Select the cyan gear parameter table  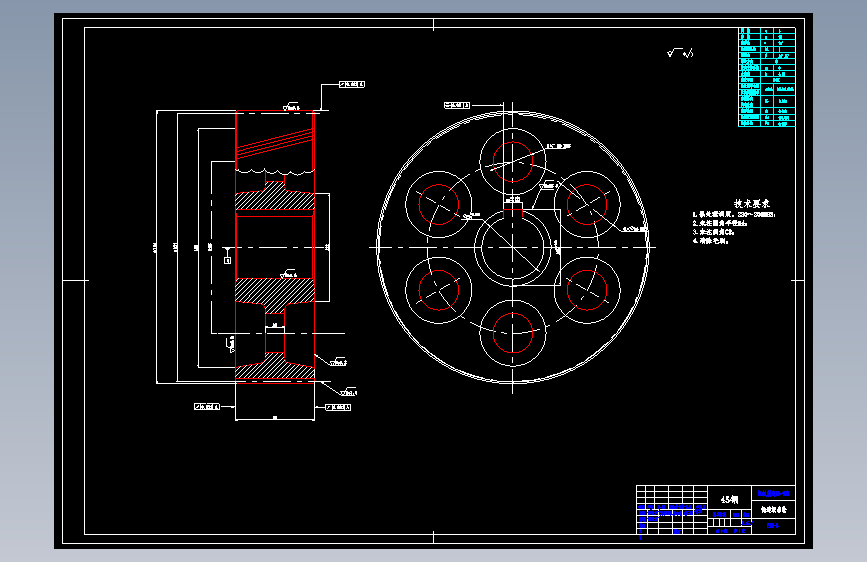tap(767, 77)
